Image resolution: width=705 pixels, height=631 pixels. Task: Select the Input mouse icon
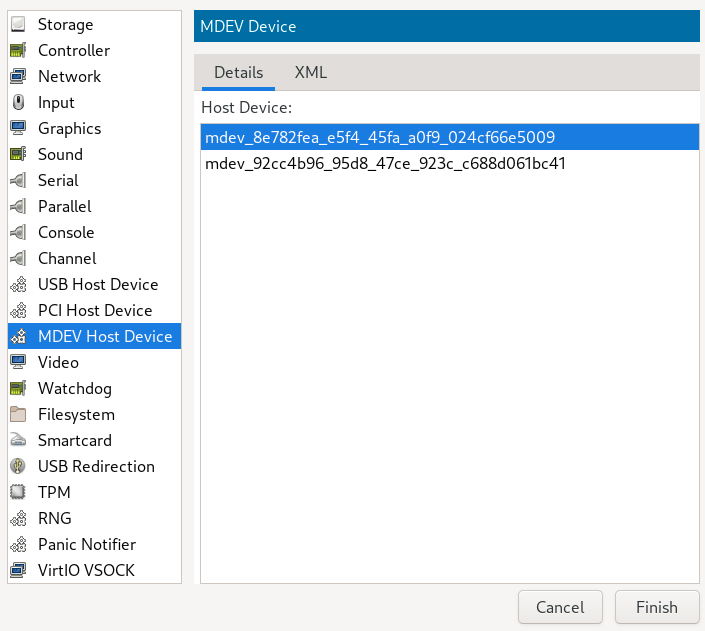(x=18, y=103)
